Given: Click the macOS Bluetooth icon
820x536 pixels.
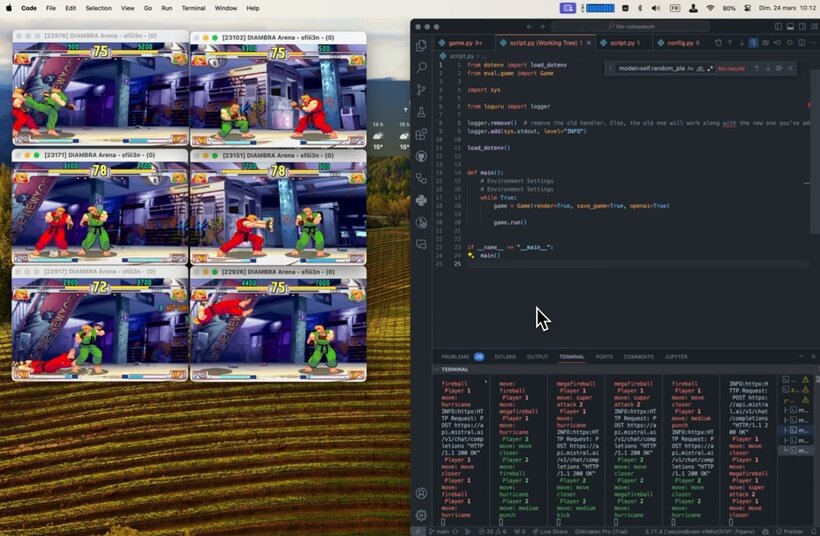Looking at the screenshot, I should pos(640,8).
